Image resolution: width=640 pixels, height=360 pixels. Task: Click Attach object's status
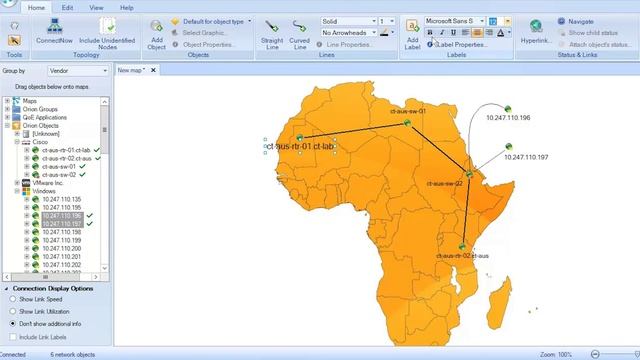click(x=595, y=44)
